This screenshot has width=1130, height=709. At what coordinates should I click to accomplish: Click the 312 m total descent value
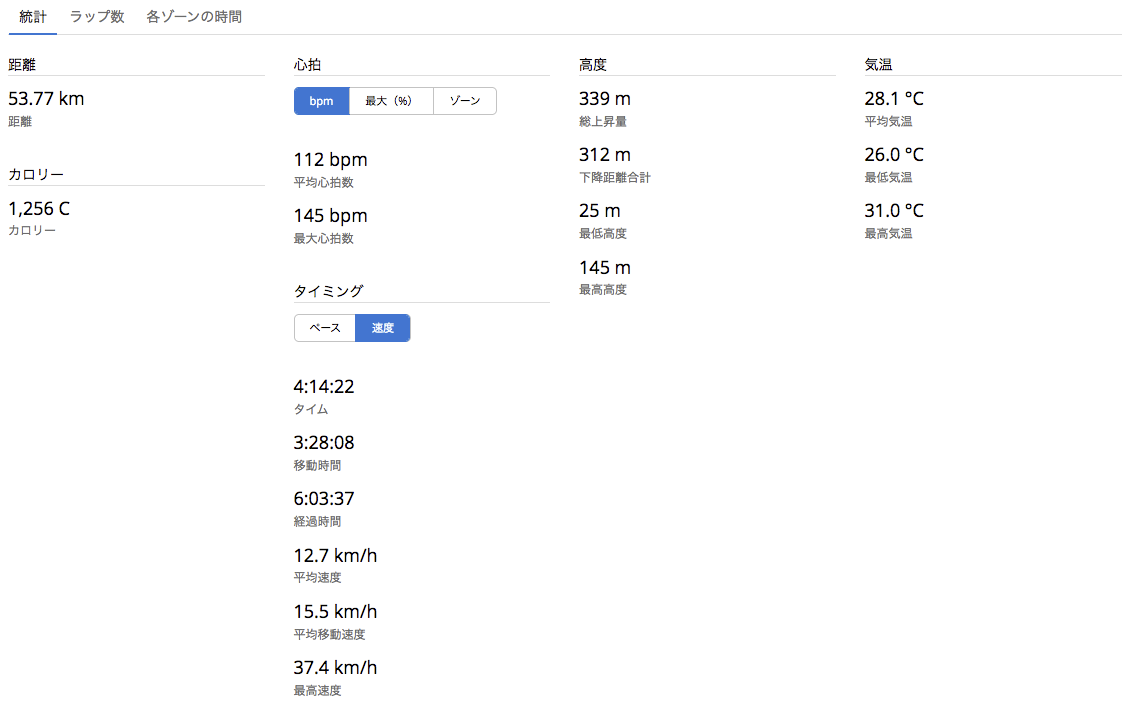pos(605,155)
